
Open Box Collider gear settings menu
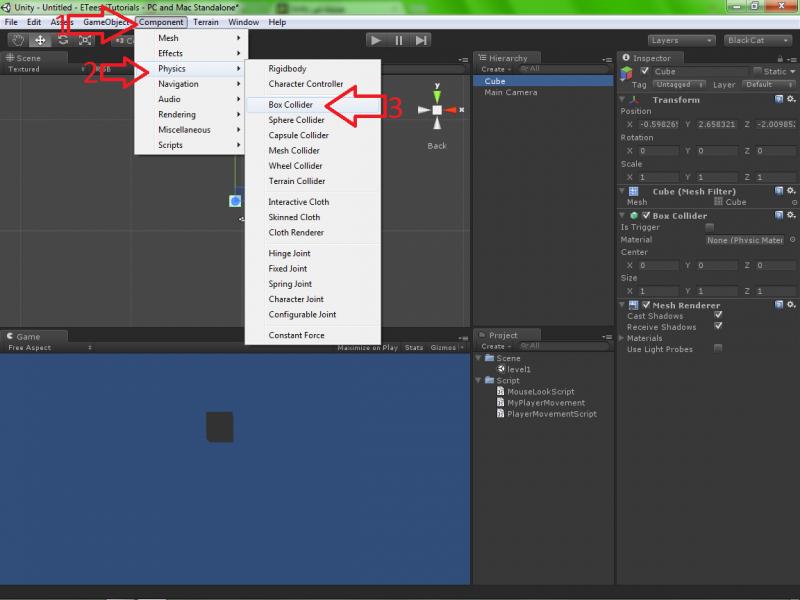click(x=790, y=215)
